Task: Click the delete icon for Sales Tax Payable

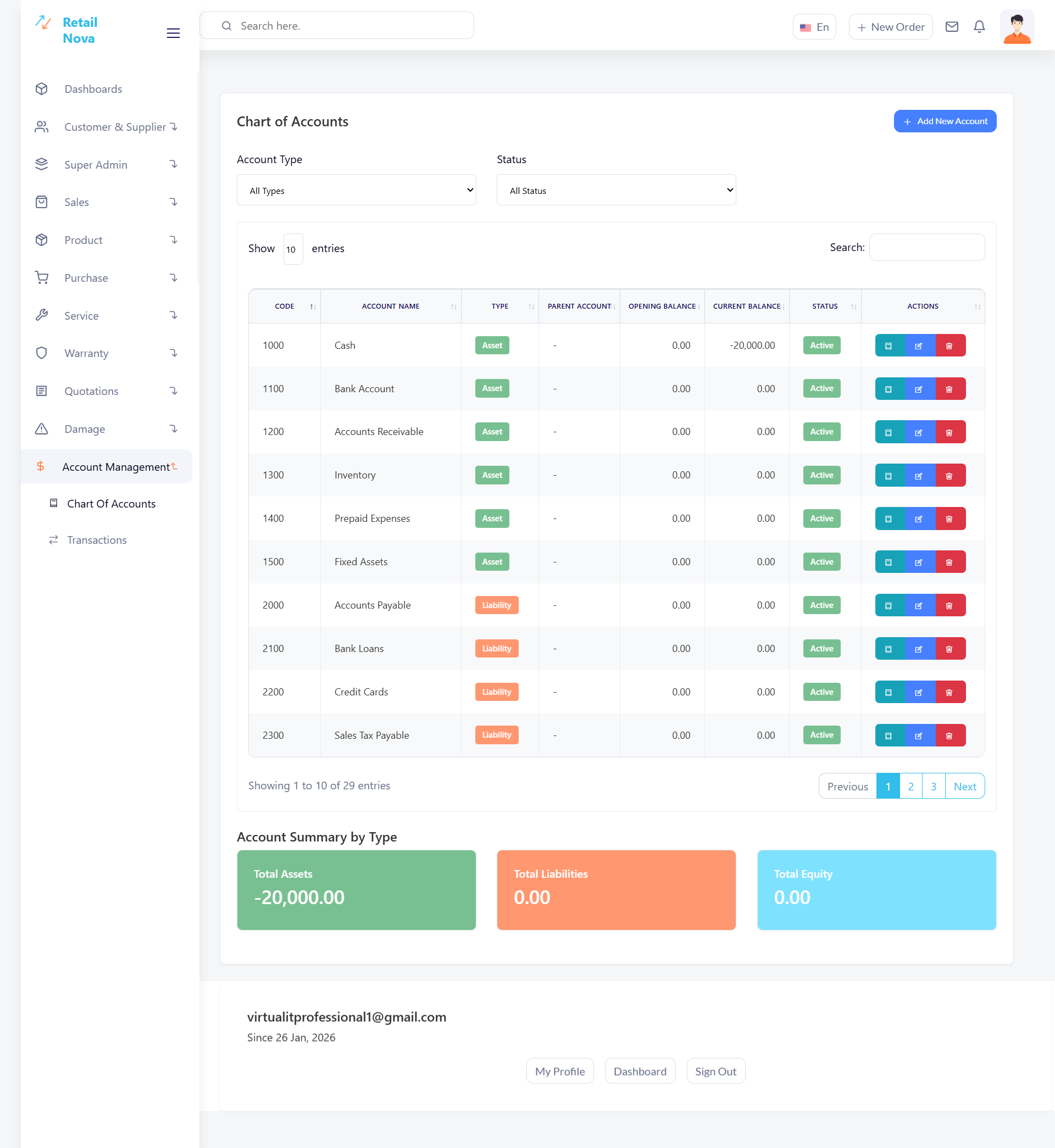Action: click(949, 736)
